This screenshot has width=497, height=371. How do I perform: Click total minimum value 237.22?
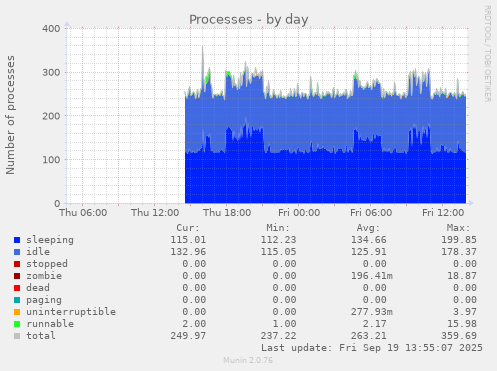click(278, 336)
